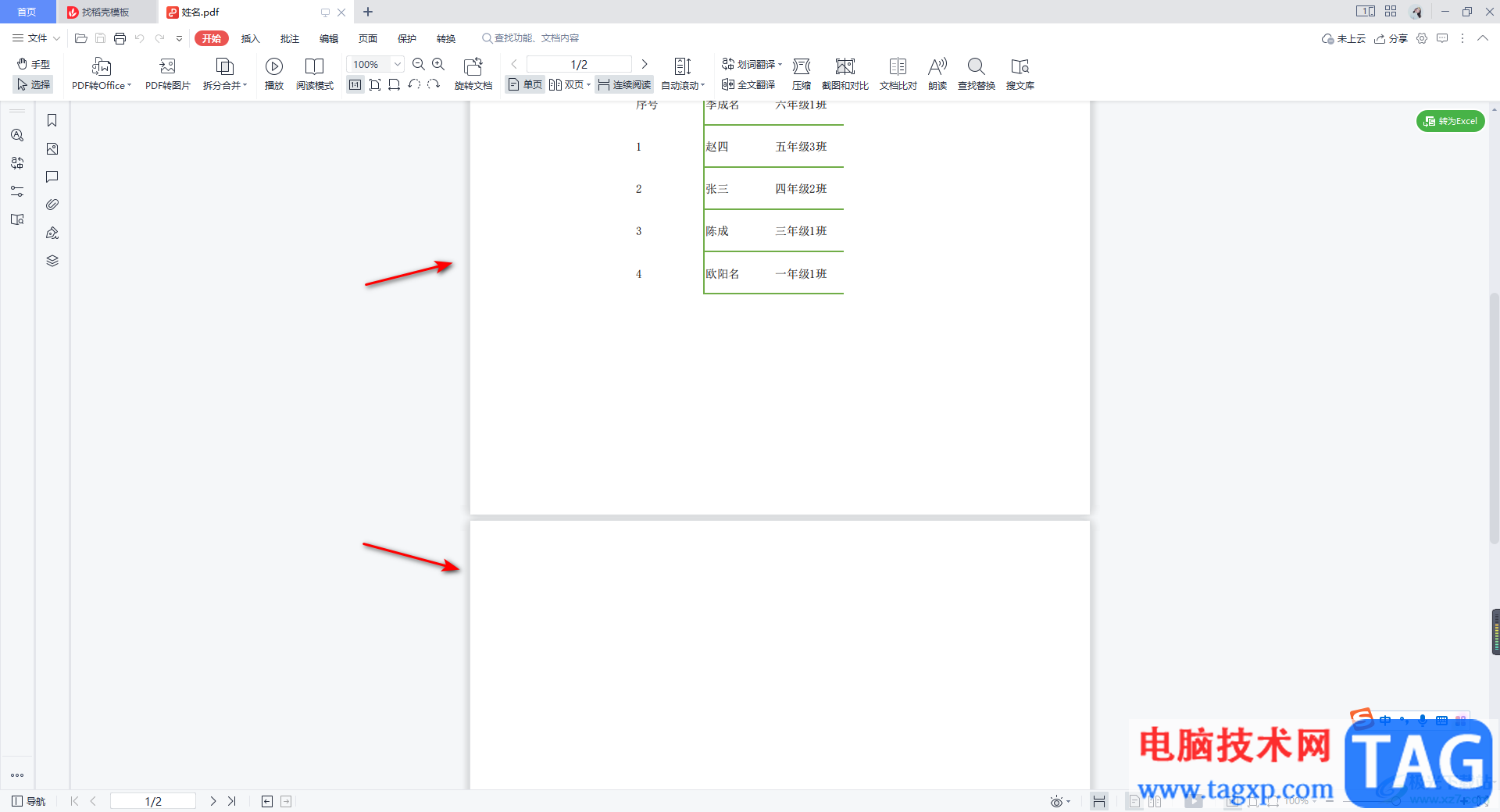This screenshot has height=812, width=1500.
Task: Start 朗读 read aloud
Action: (x=937, y=75)
